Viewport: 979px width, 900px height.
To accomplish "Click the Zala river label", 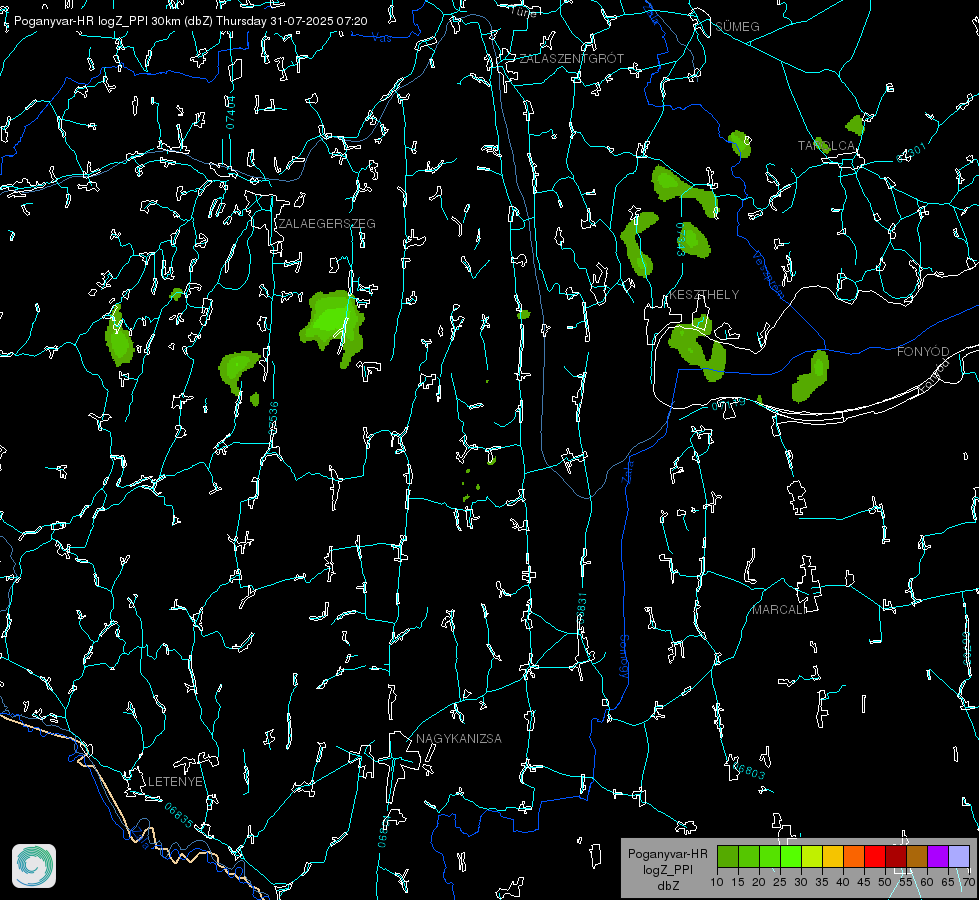I will coord(628,471).
